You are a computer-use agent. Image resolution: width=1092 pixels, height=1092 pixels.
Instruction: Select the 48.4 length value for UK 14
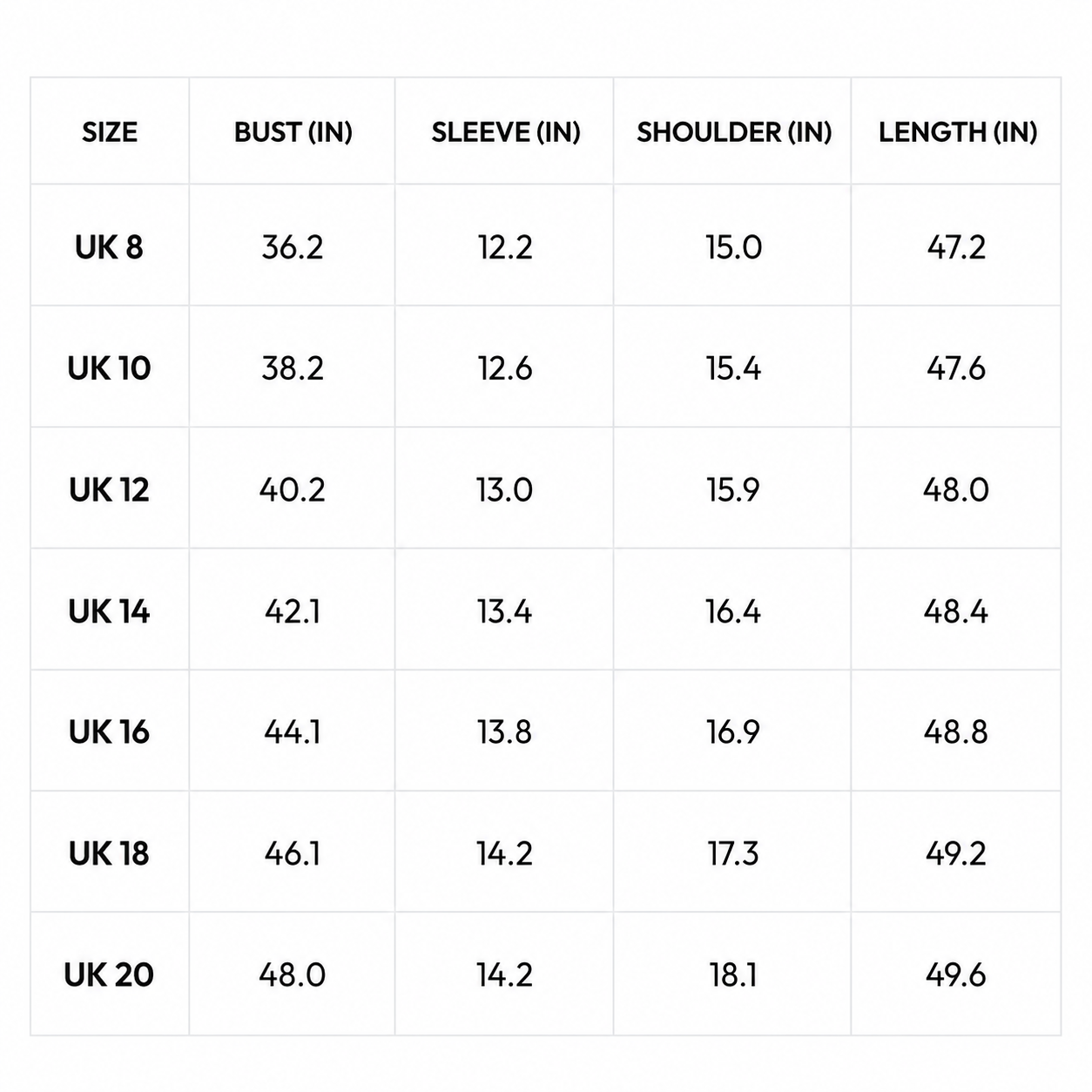[x=956, y=611]
